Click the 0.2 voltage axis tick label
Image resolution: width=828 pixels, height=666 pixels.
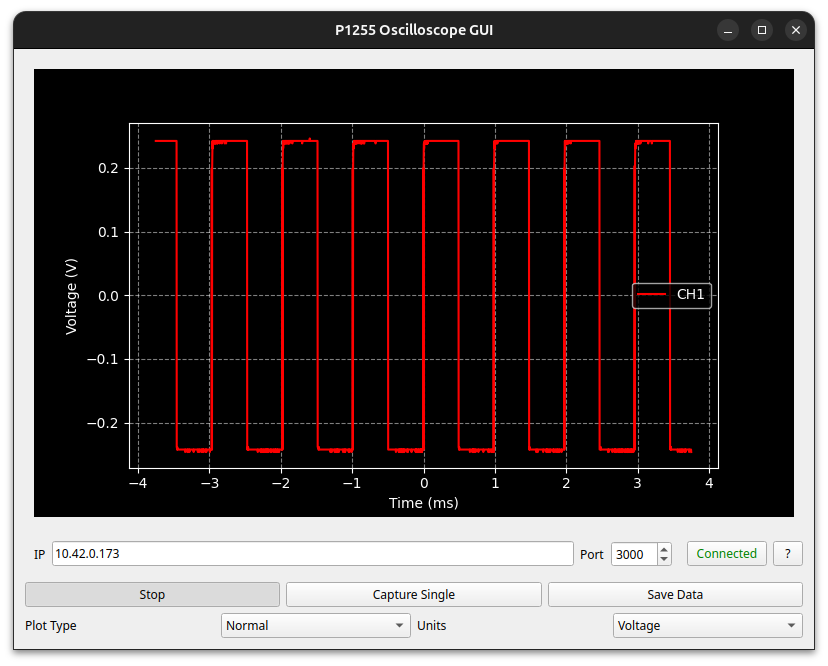(108, 168)
